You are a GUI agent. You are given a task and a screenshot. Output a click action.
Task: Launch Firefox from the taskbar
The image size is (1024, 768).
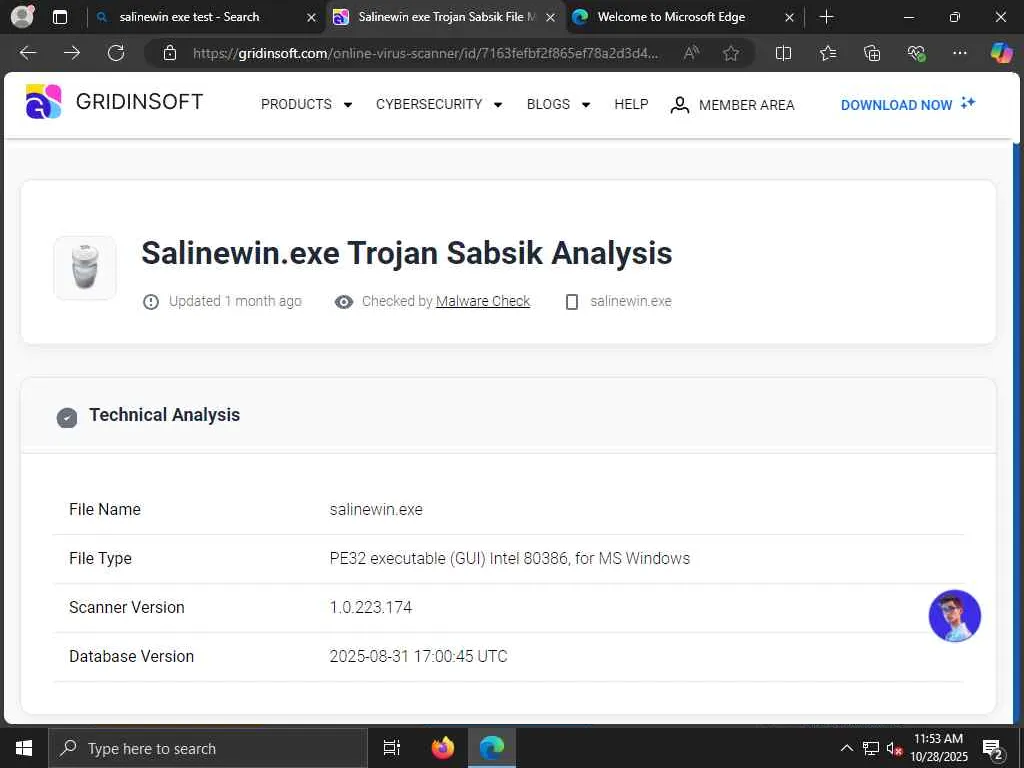click(x=443, y=748)
